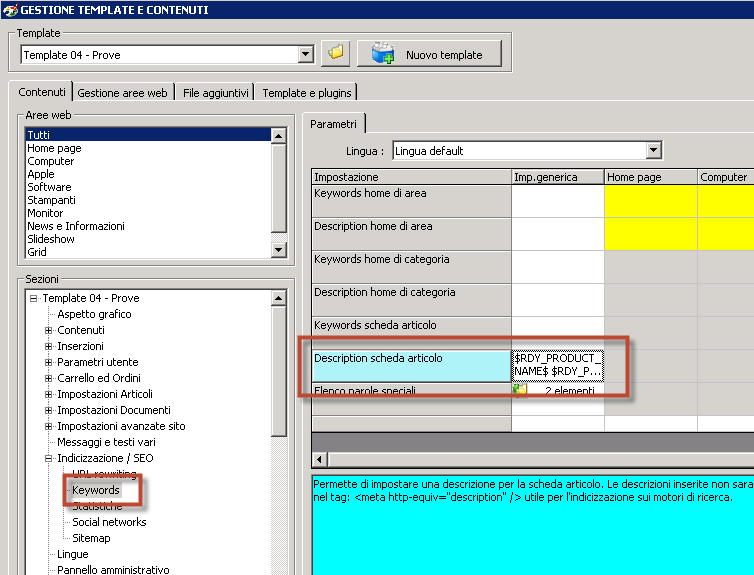
Task: Select Home page in Aree web list
Action: pos(148,148)
